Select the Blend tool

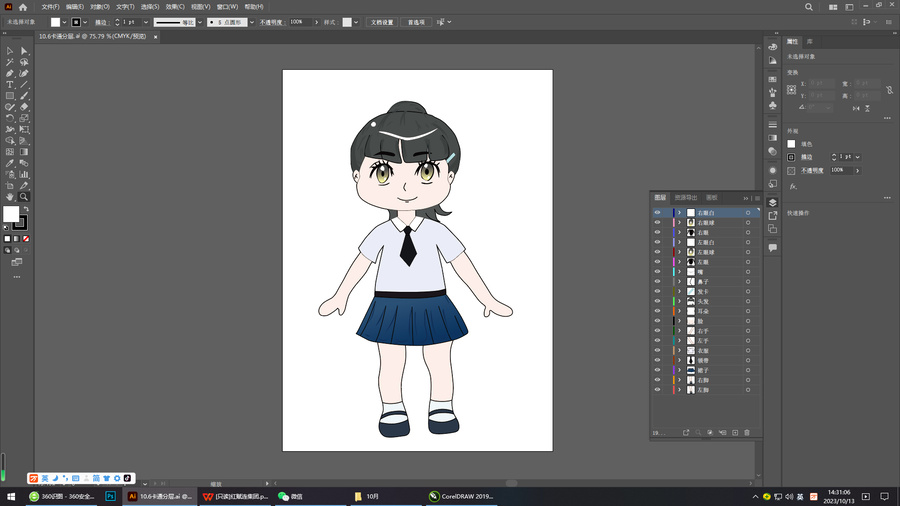point(24,163)
